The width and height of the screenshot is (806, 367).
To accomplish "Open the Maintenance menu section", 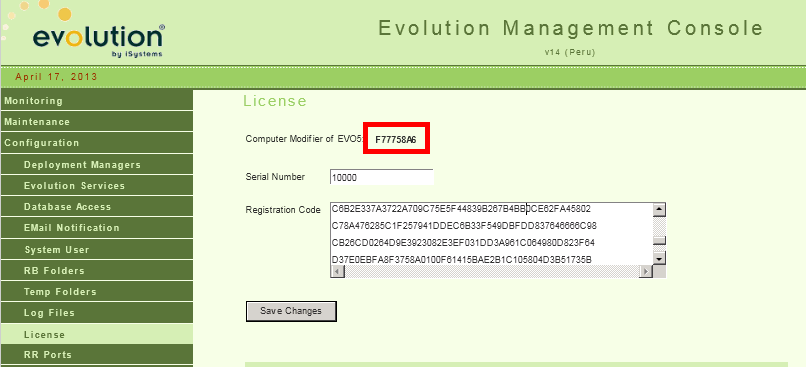I will tap(97, 122).
